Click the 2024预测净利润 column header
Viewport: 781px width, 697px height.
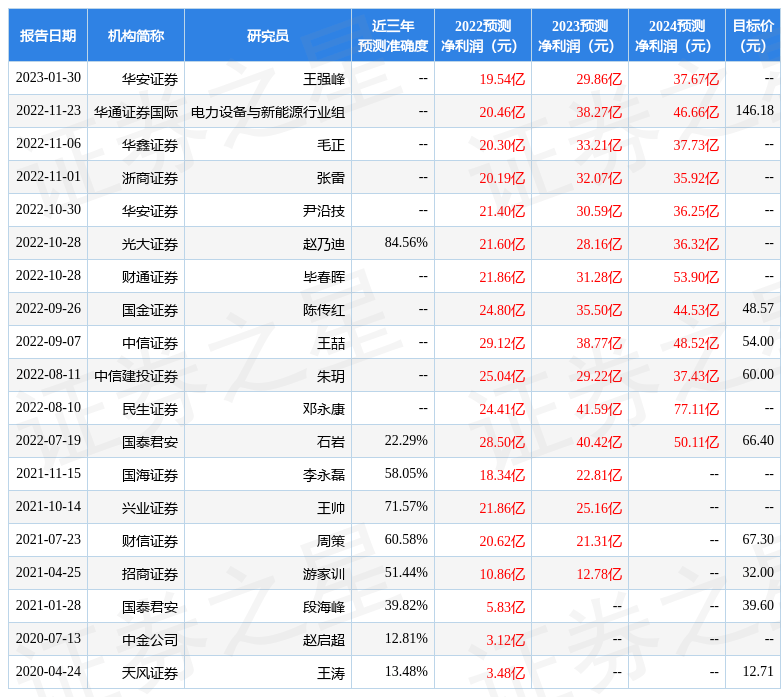click(676, 36)
